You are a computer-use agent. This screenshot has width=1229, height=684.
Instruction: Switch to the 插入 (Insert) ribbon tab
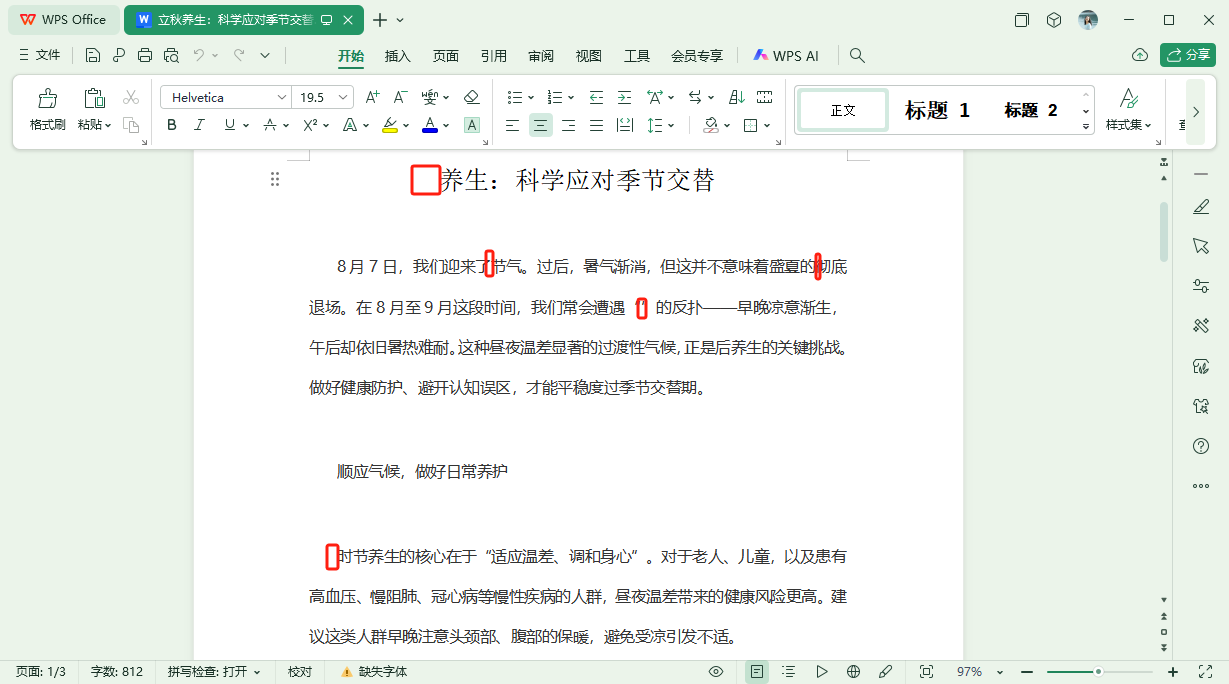pos(397,56)
